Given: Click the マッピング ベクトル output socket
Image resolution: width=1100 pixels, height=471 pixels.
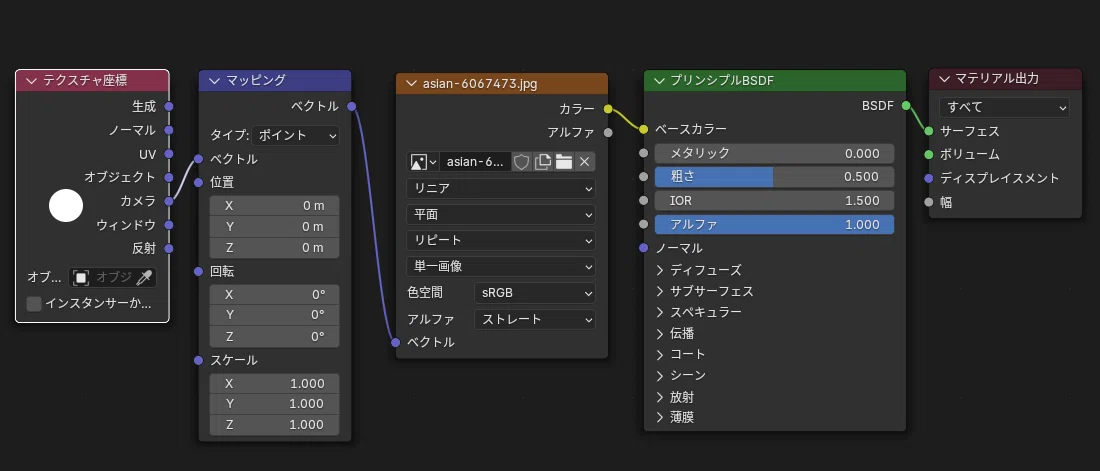Looking at the screenshot, I should [351, 107].
